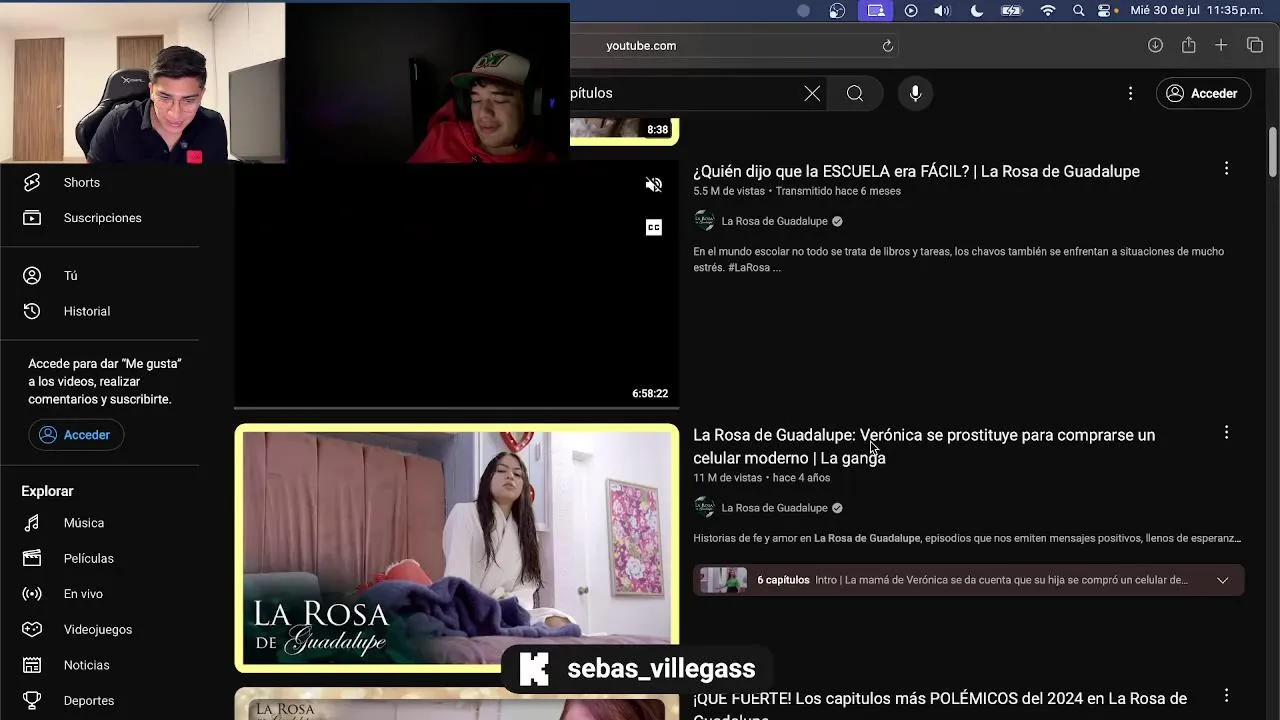Open ¡QUE FUERTE! capítulos más POLÉMICOS video
This screenshot has height=720, width=1280.
coord(940,706)
